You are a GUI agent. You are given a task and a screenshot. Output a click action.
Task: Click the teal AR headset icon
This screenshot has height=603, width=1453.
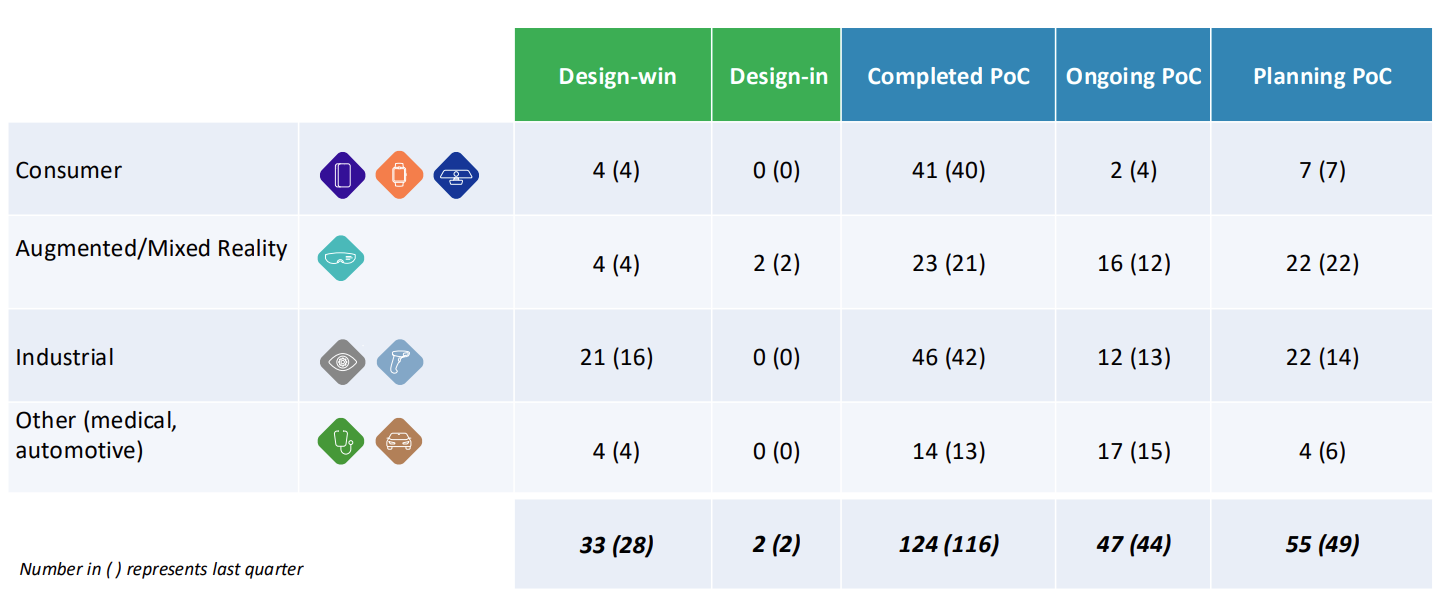[341, 257]
